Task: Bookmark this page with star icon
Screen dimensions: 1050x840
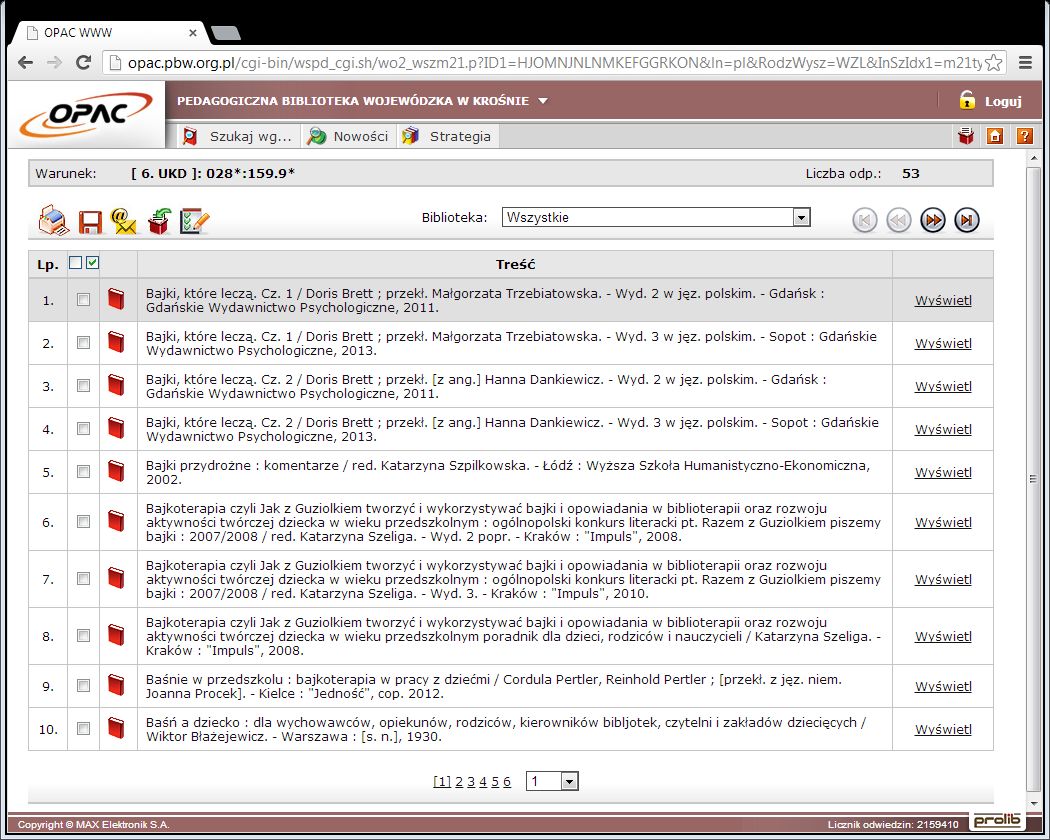Action: [x=994, y=63]
